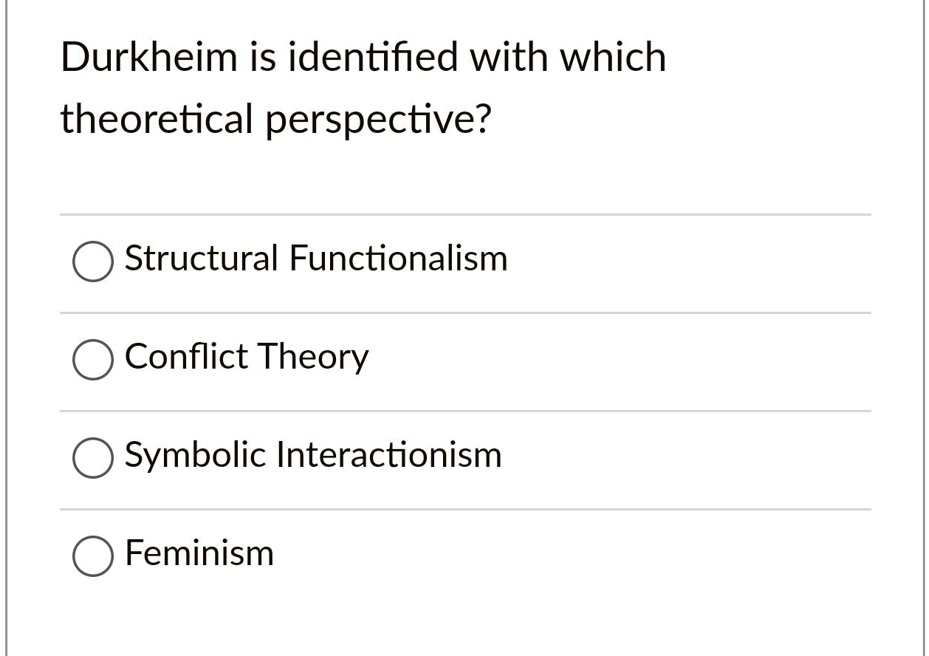Select the Symbolic Interactionism radio button
This screenshot has height=656, width=929.
92,458
